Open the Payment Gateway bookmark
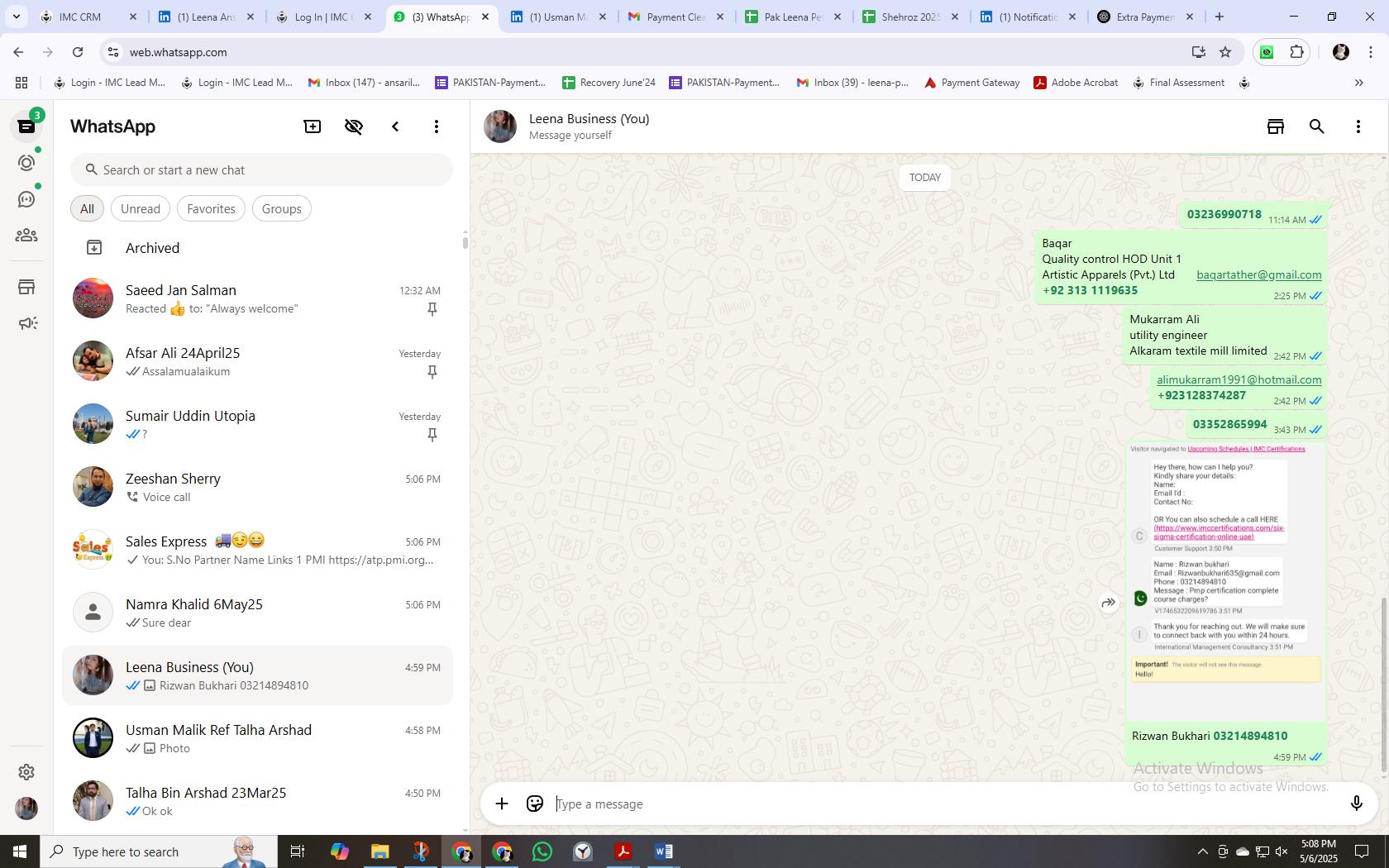This screenshot has width=1389, height=868. click(971, 83)
